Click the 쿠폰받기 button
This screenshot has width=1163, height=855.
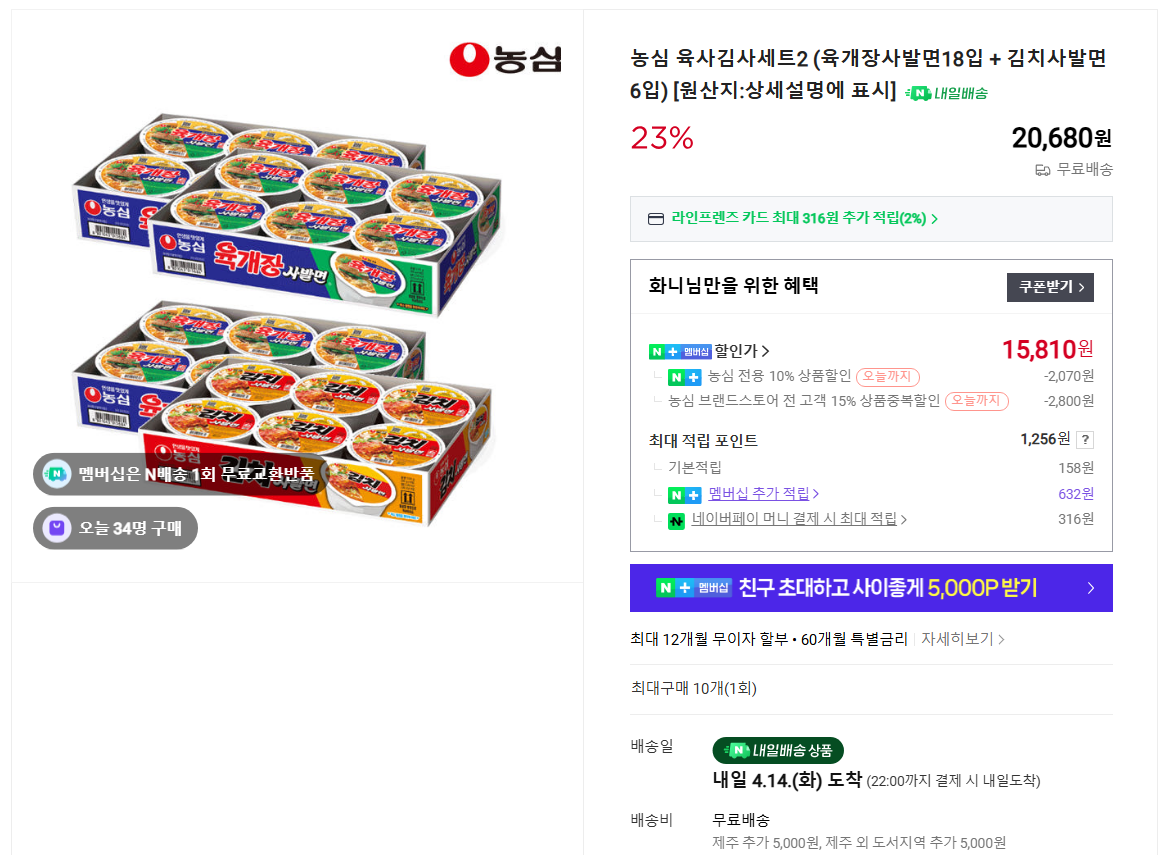tap(1049, 287)
